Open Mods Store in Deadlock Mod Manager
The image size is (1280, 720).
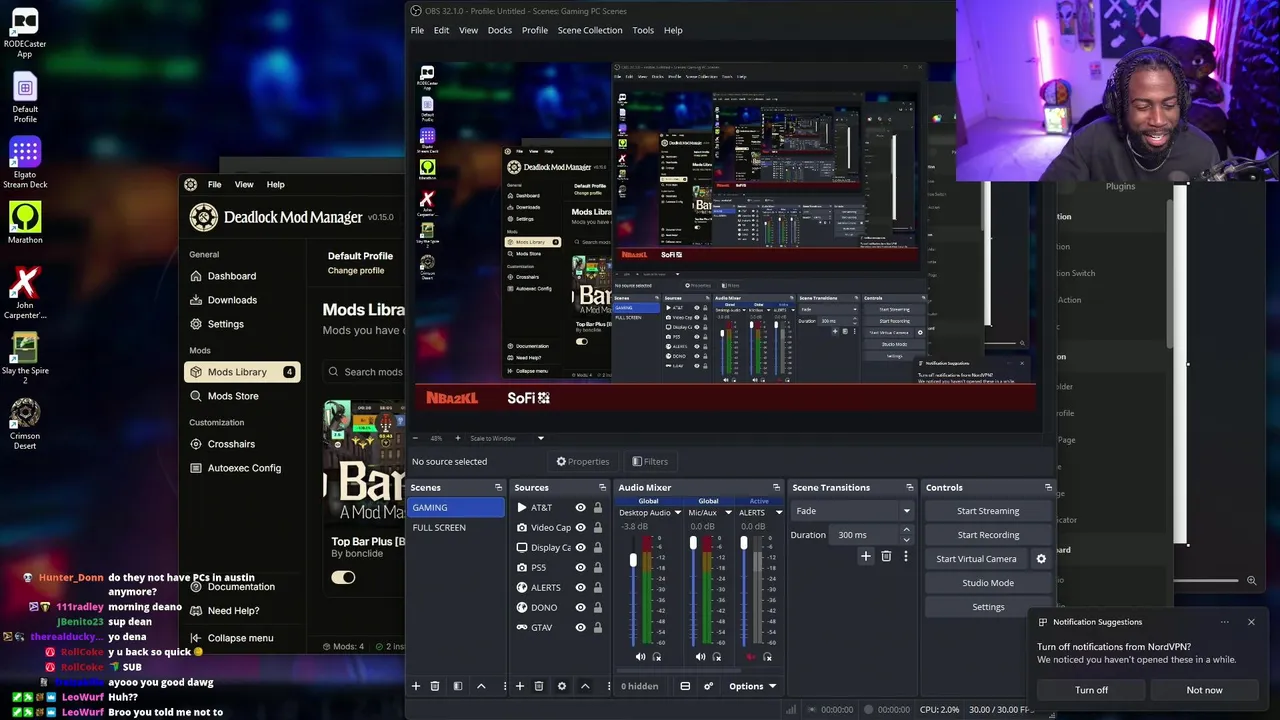tap(233, 396)
